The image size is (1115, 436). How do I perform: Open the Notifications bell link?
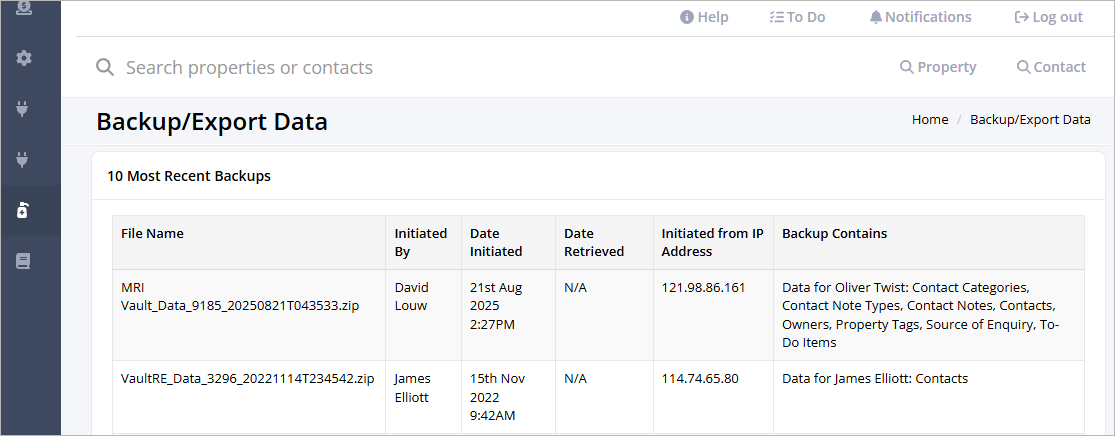point(920,17)
